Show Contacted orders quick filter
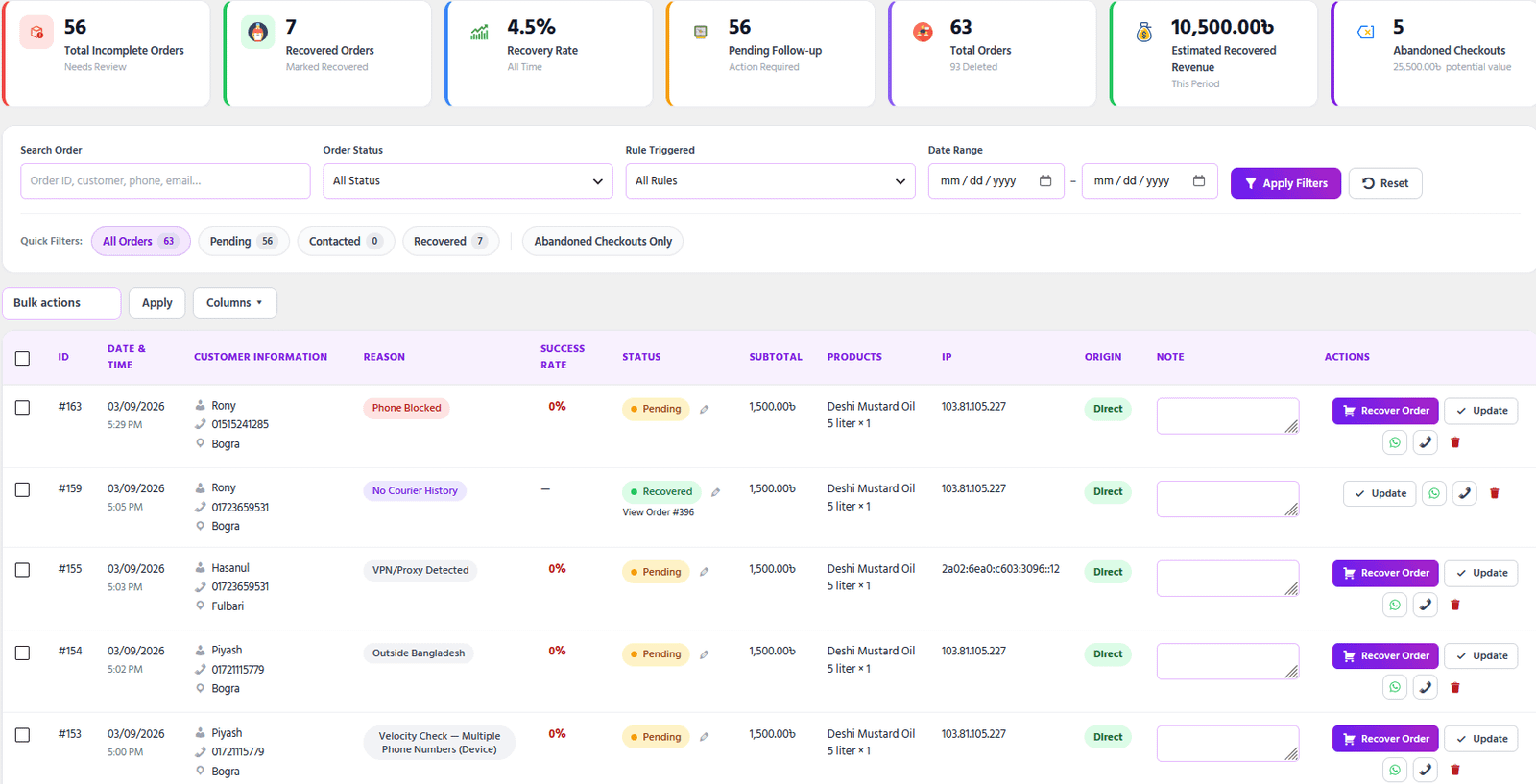This screenshot has width=1536, height=784. pyautogui.click(x=346, y=242)
